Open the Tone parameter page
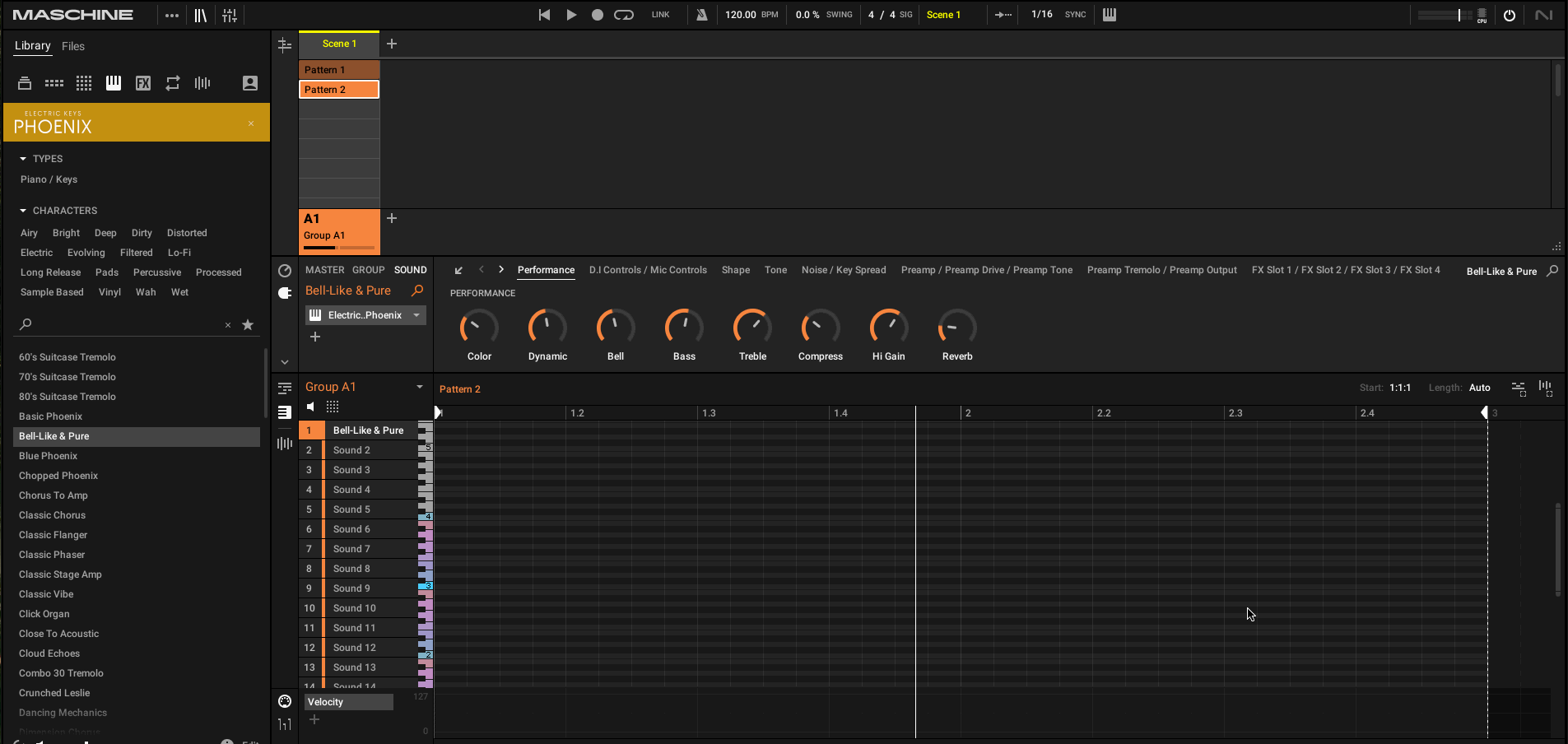The width and height of the screenshot is (1568, 744). (x=775, y=270)
